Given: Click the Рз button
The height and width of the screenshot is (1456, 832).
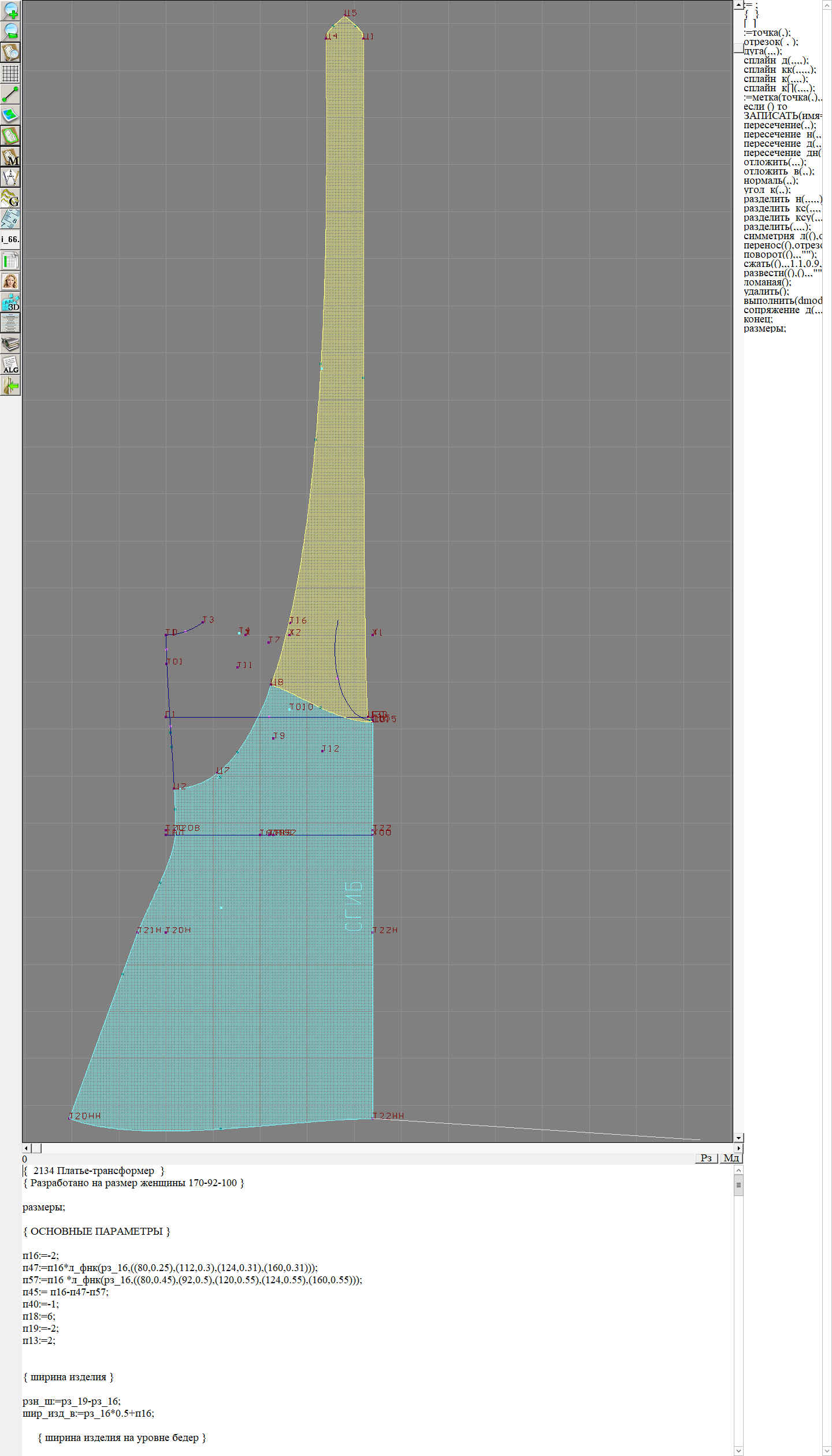Looking at the screenshot, I should [x=705, y=1158].
